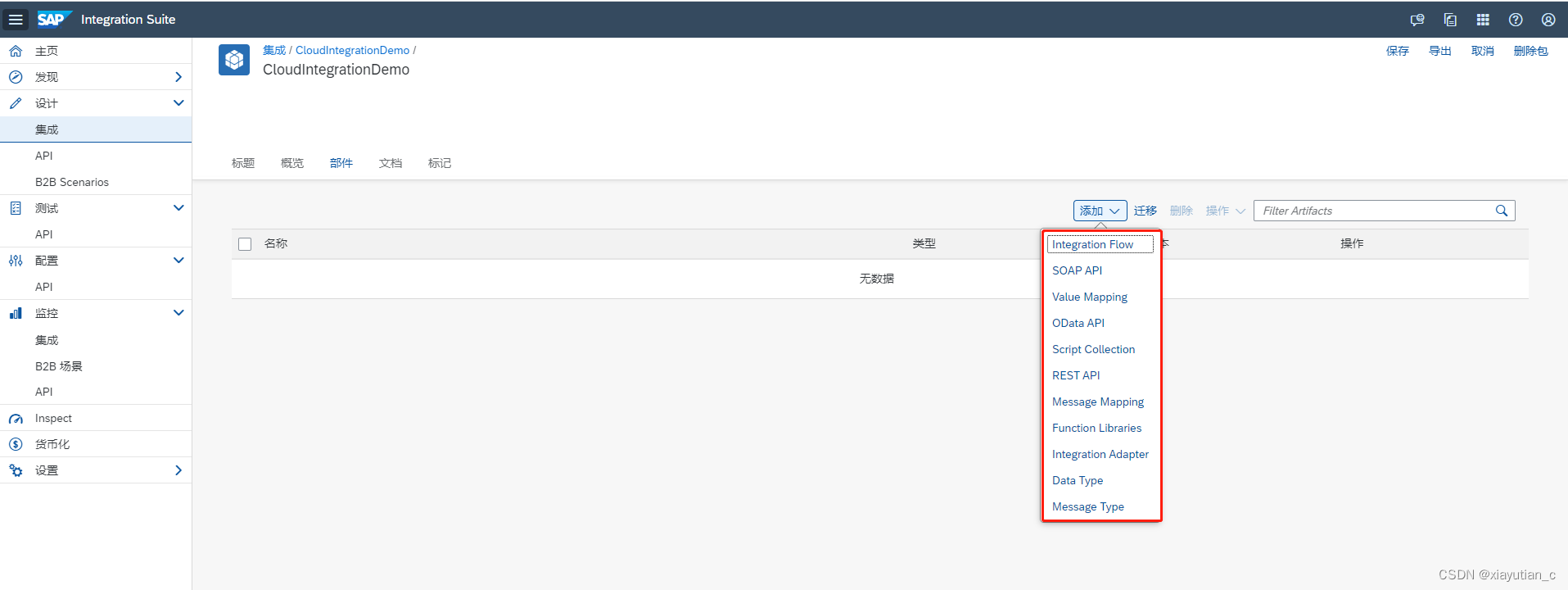This screenshot has height=590, width=1568.
Task: Collapse the 配置 navigation section
Action: click(x=178, y=261)
